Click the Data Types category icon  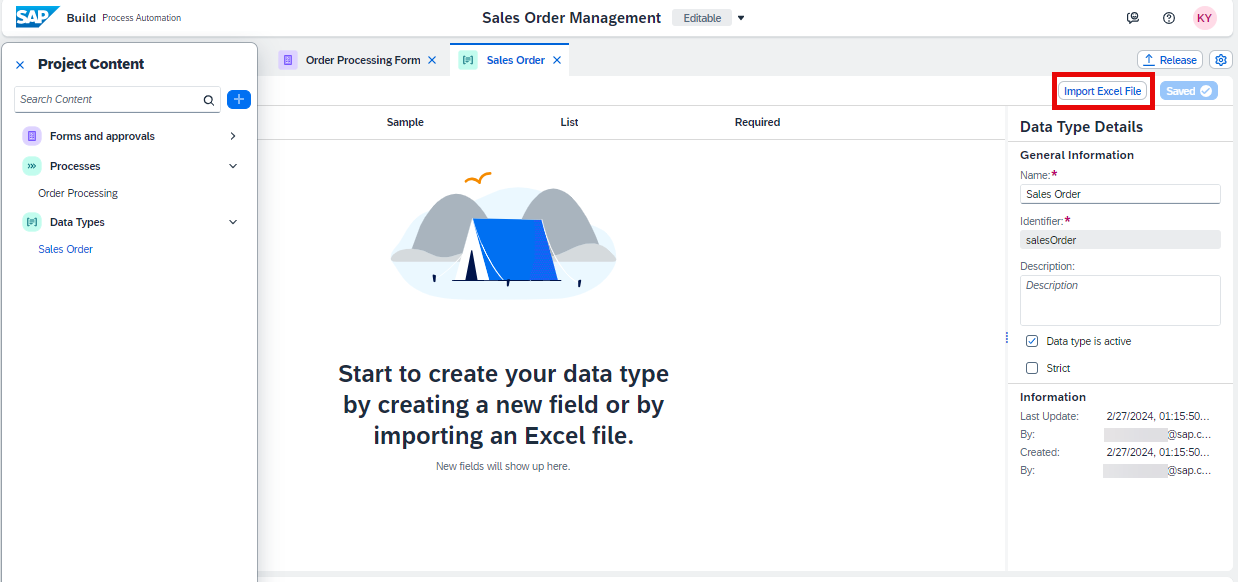tap(32, 222)
